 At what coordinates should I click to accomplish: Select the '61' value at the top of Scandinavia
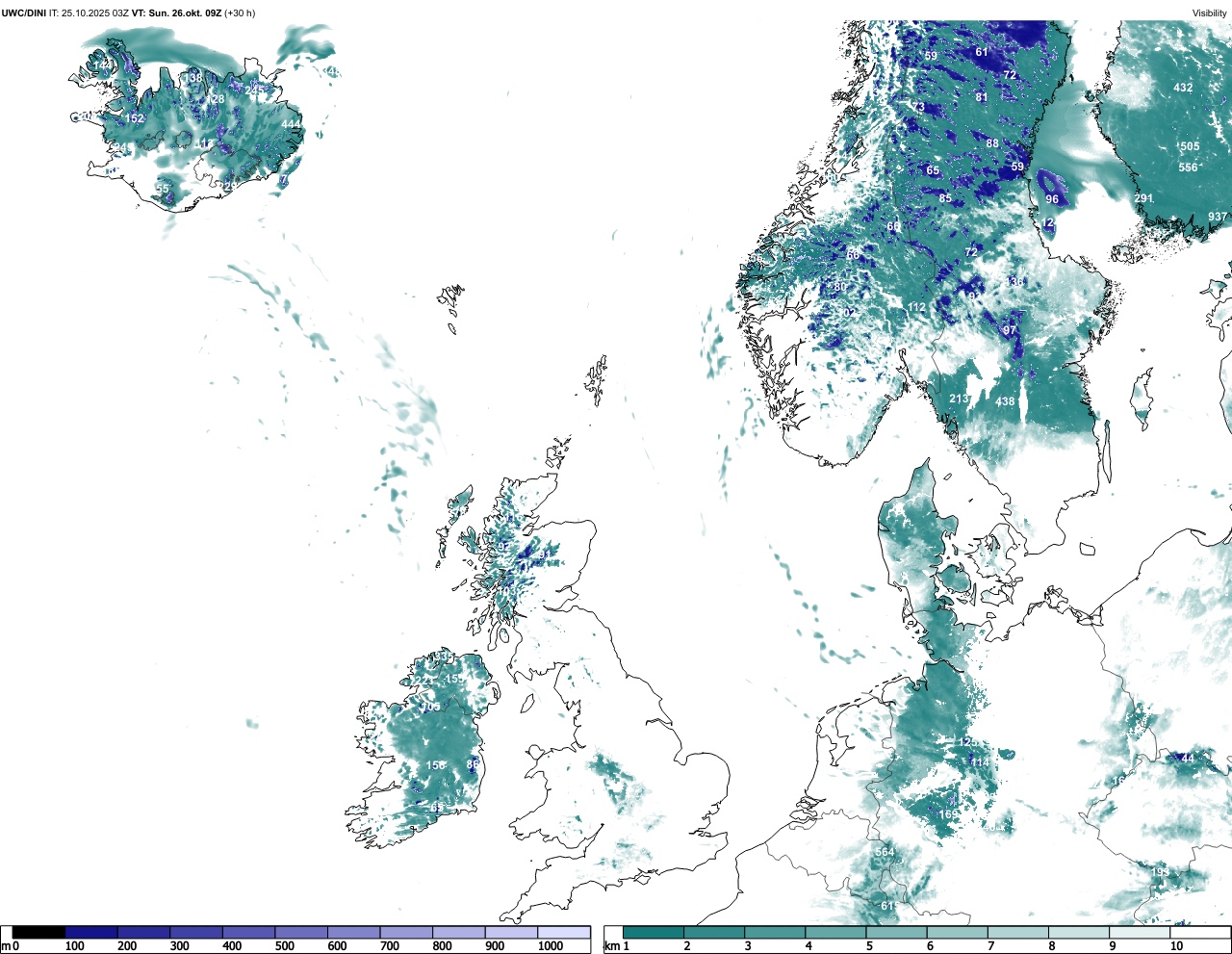click(982, 52)
